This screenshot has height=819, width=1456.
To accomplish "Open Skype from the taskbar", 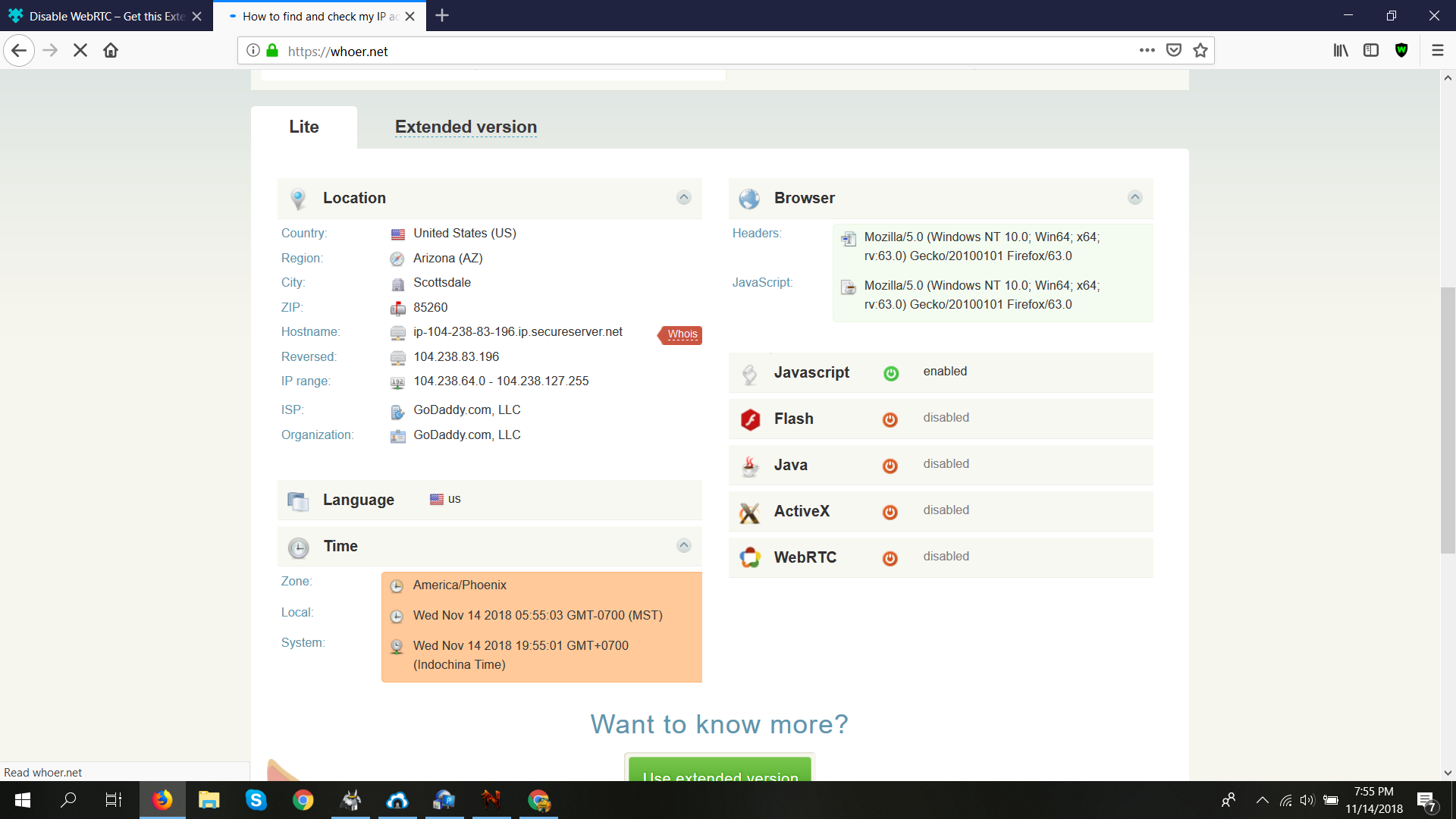I will click(256, 800).
